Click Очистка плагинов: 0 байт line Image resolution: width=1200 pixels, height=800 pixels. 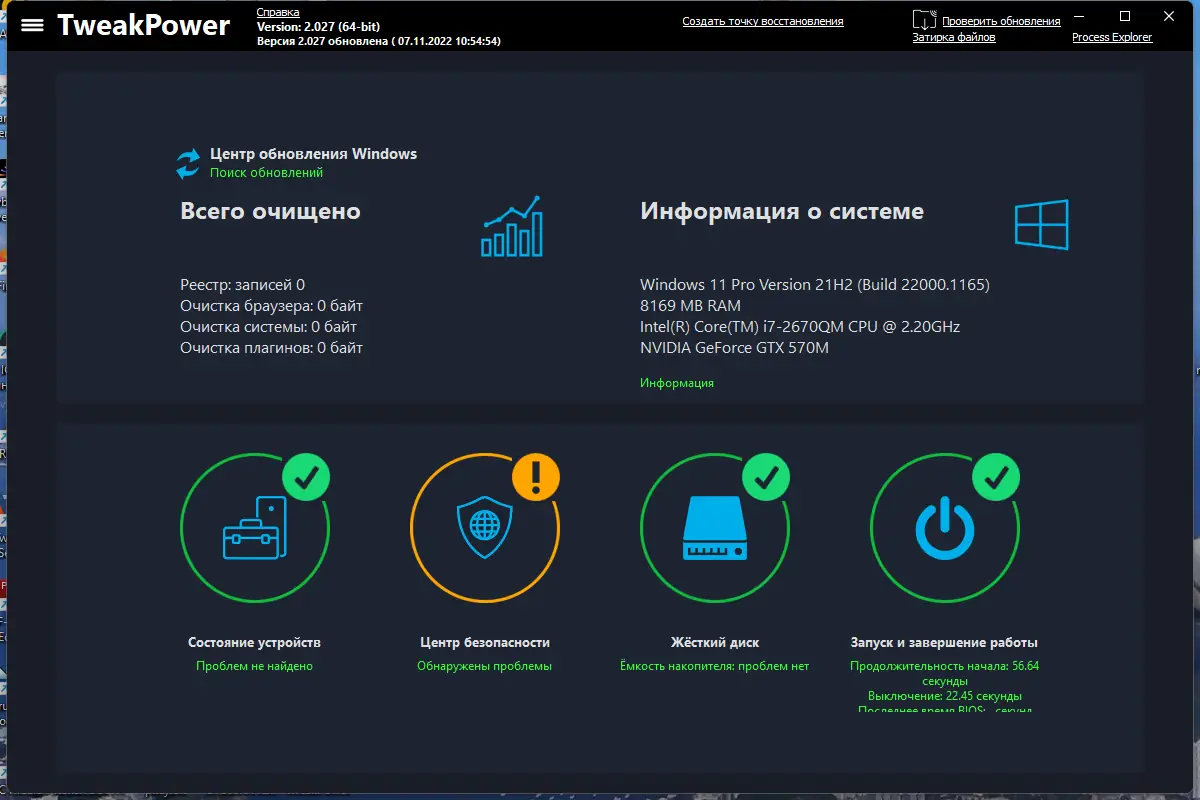(x=271, y=348)
